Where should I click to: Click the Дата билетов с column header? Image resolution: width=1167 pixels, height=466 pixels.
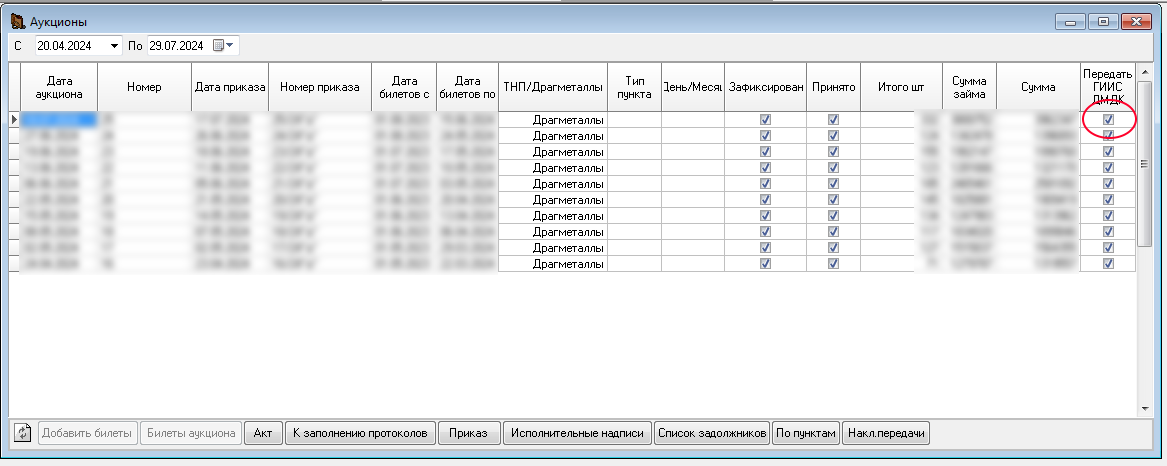pos(403,87)
